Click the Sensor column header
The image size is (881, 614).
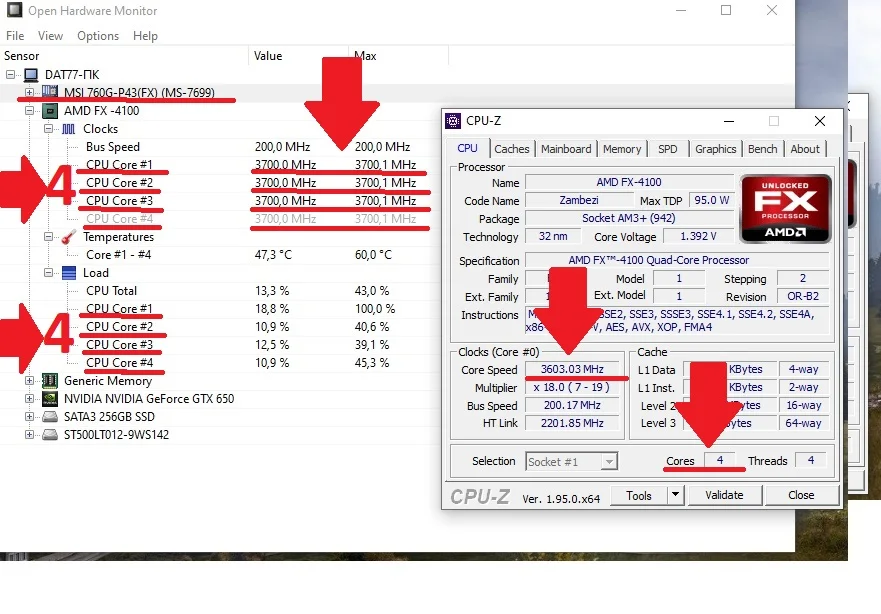pos(124,56)
